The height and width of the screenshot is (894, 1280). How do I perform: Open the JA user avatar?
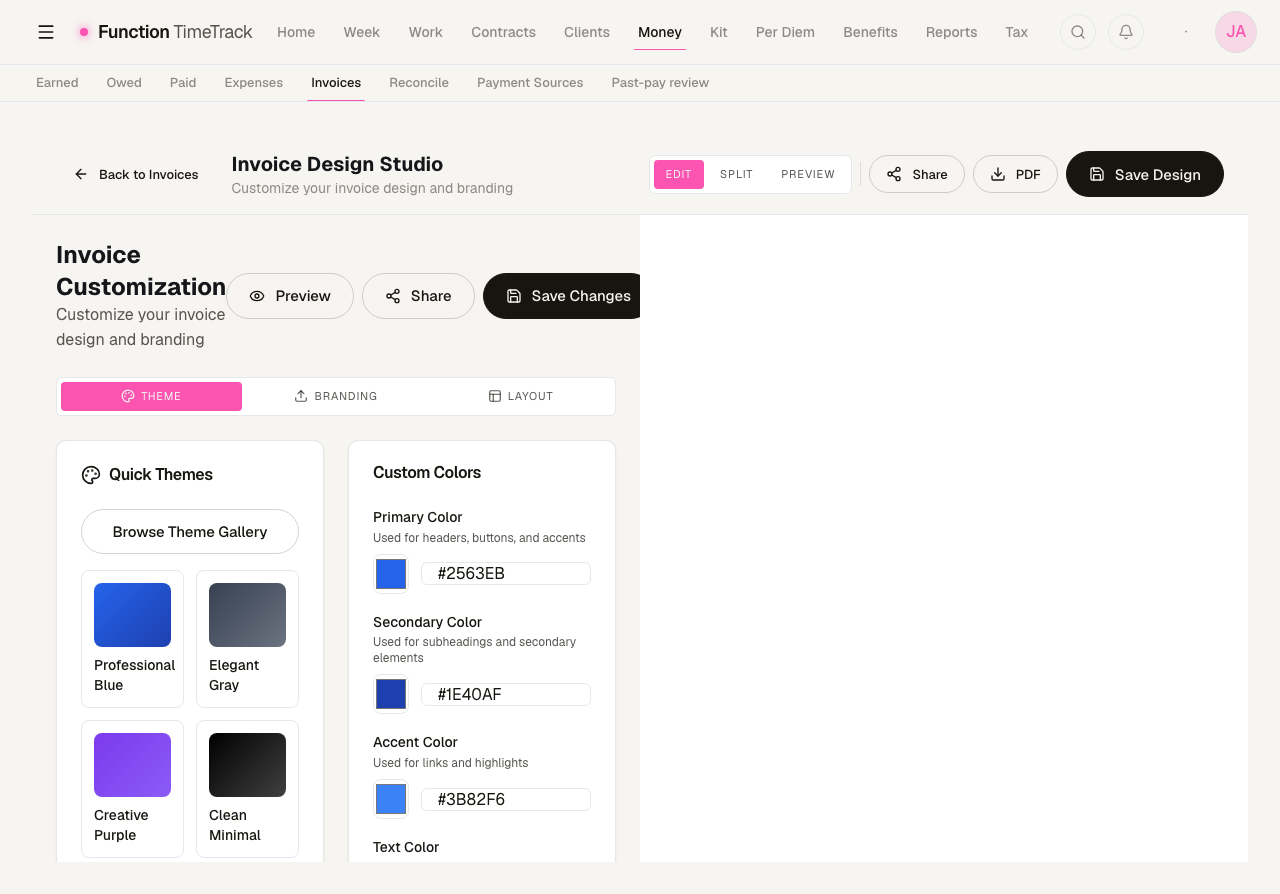(1236, 32)
